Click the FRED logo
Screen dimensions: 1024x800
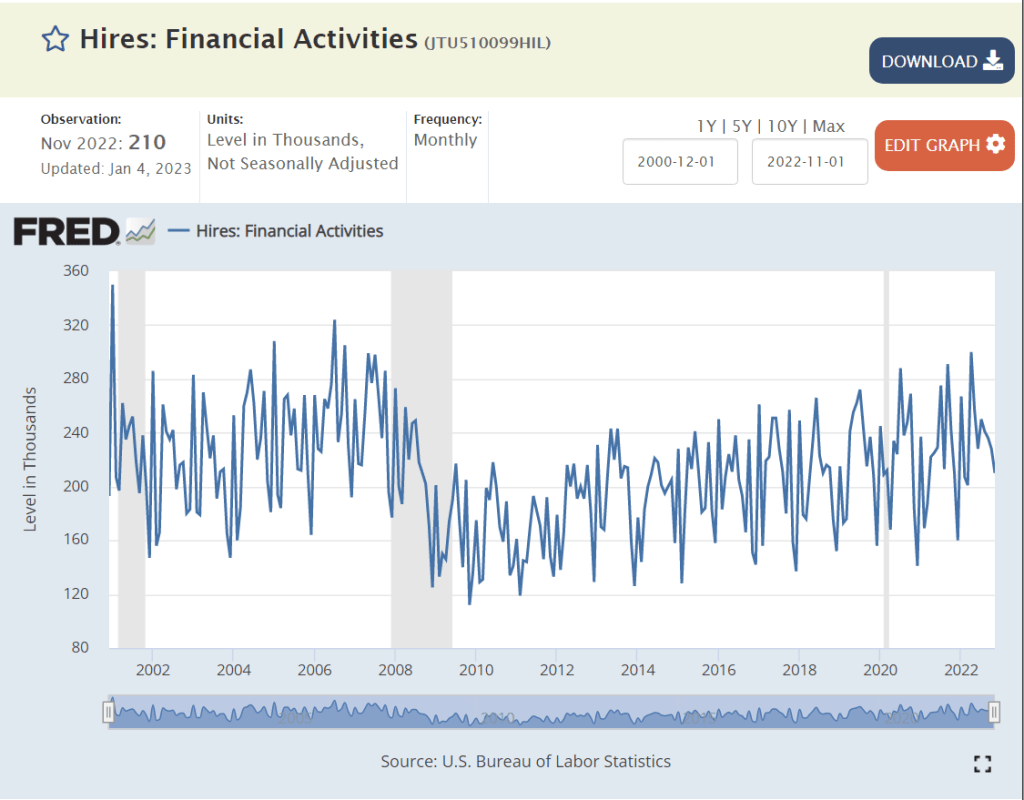click(66, 231)
